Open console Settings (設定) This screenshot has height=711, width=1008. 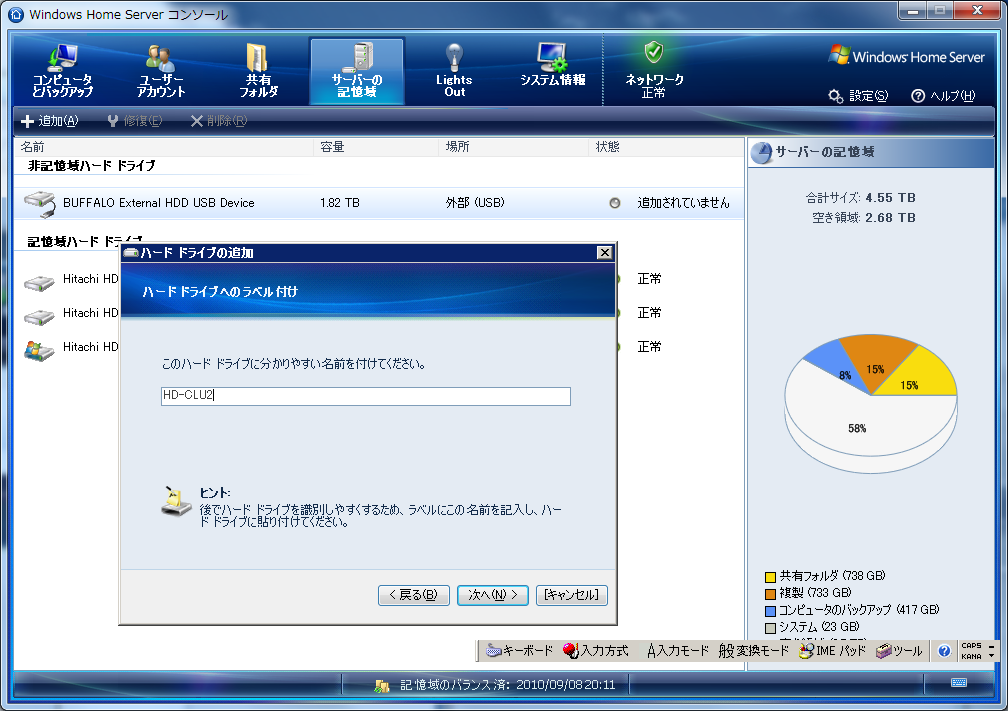[858, 96]
